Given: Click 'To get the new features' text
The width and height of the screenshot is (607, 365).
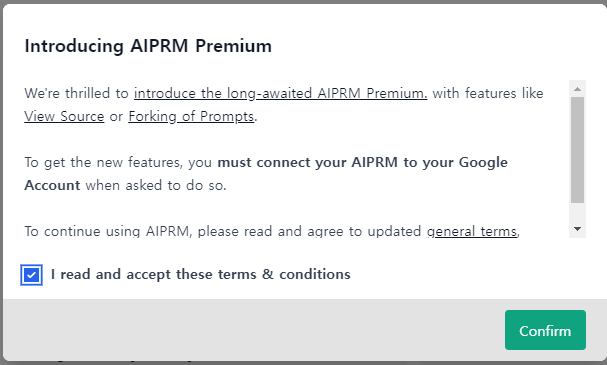Looking at the screenshot, I should (103, 162).
